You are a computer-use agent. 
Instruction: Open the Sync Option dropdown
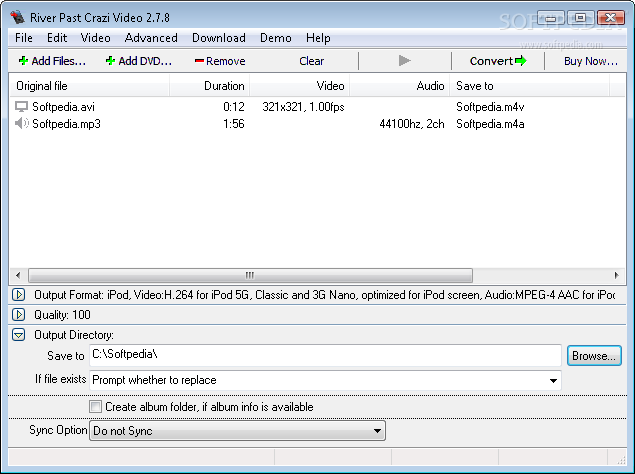click(x=237, y=431)
